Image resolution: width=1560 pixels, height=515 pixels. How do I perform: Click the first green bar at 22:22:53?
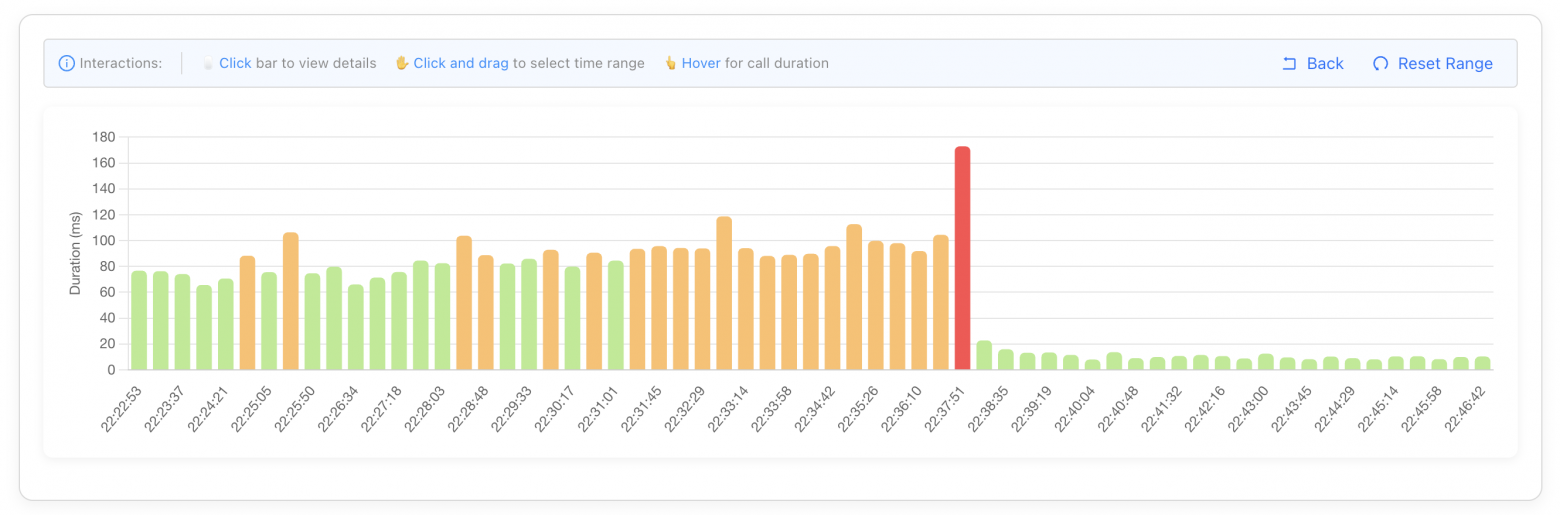pos(139,320)
